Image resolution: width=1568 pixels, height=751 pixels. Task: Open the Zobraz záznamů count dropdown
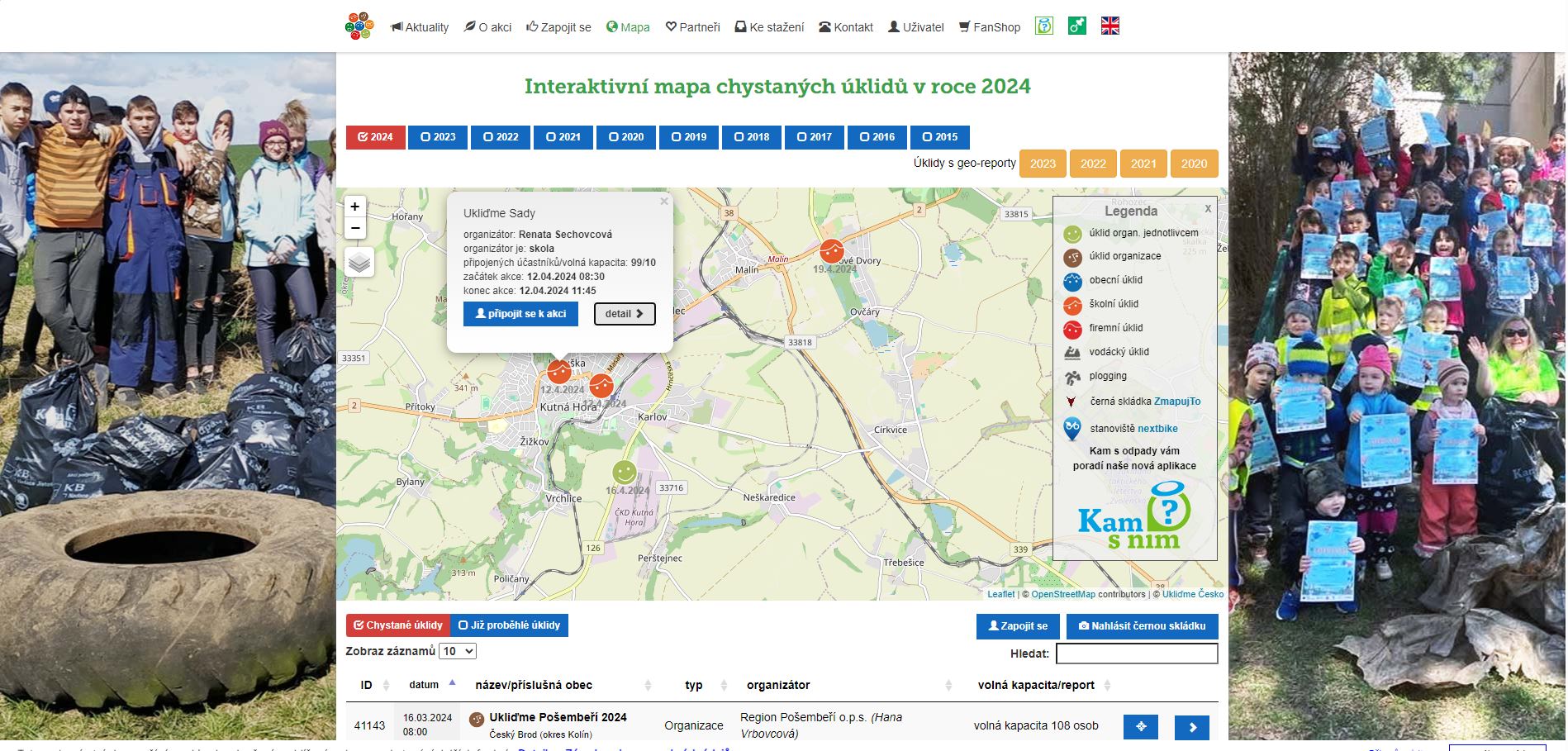(458, 651)
